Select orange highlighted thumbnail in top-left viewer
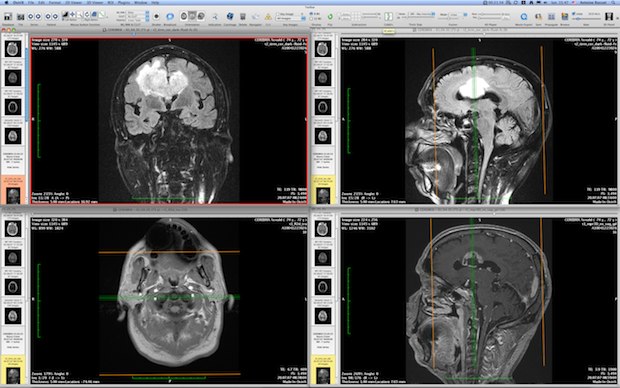 pyautogui.click(x=13, y=190)
